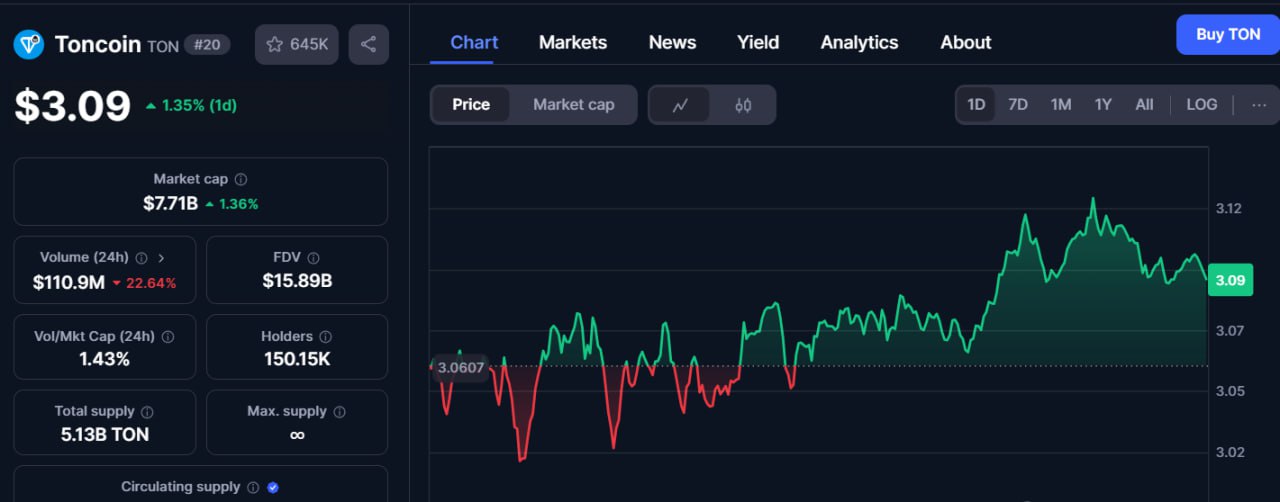
Task: Open the News tab
Action: pyautogui.click(x=672, y=42)
